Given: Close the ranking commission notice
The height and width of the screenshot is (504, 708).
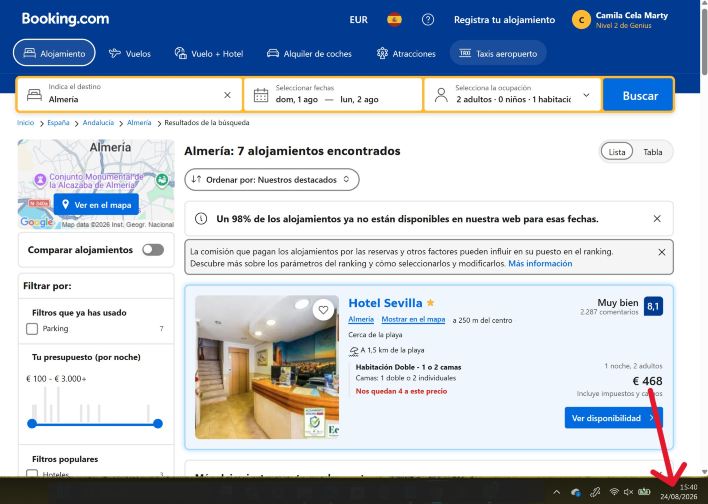Looking at the screenshot, I should pyautogui.click(x=661, y=252).
